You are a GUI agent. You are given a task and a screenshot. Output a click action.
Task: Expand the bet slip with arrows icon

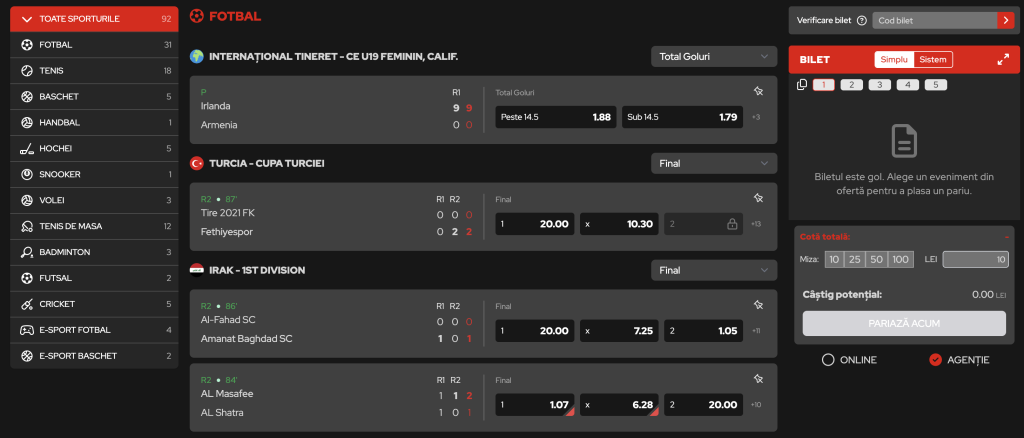[x=1003, y=59]
